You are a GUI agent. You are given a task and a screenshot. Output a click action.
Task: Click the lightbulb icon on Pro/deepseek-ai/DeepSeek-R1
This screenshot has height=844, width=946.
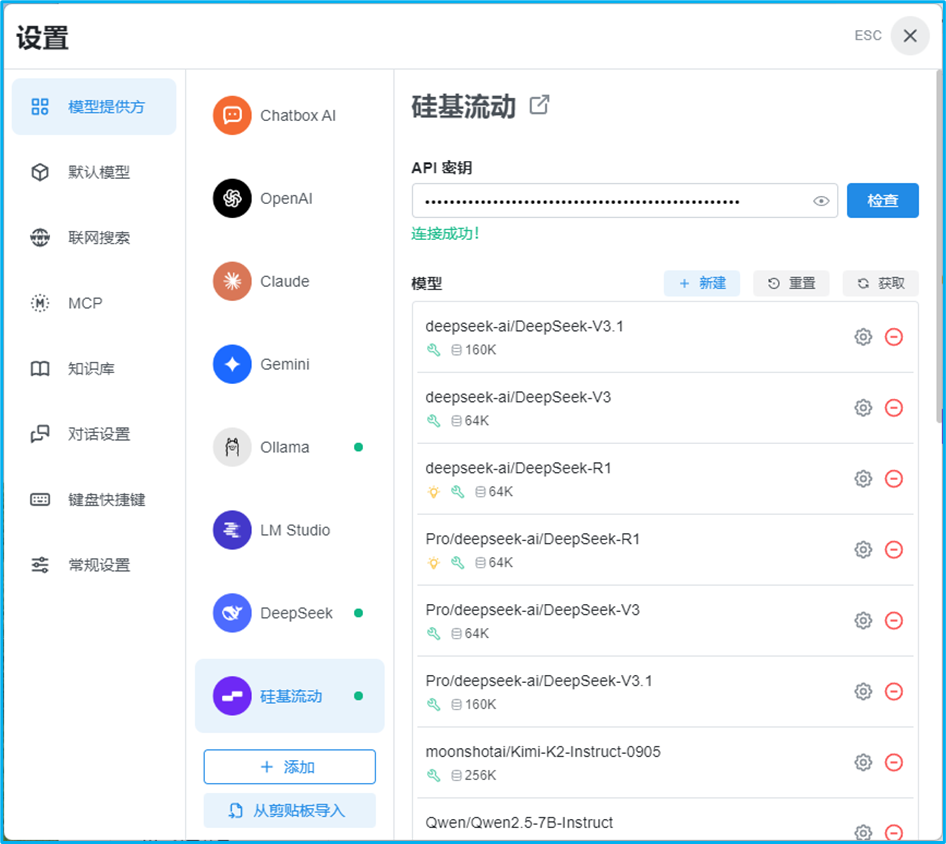(433, 563)
